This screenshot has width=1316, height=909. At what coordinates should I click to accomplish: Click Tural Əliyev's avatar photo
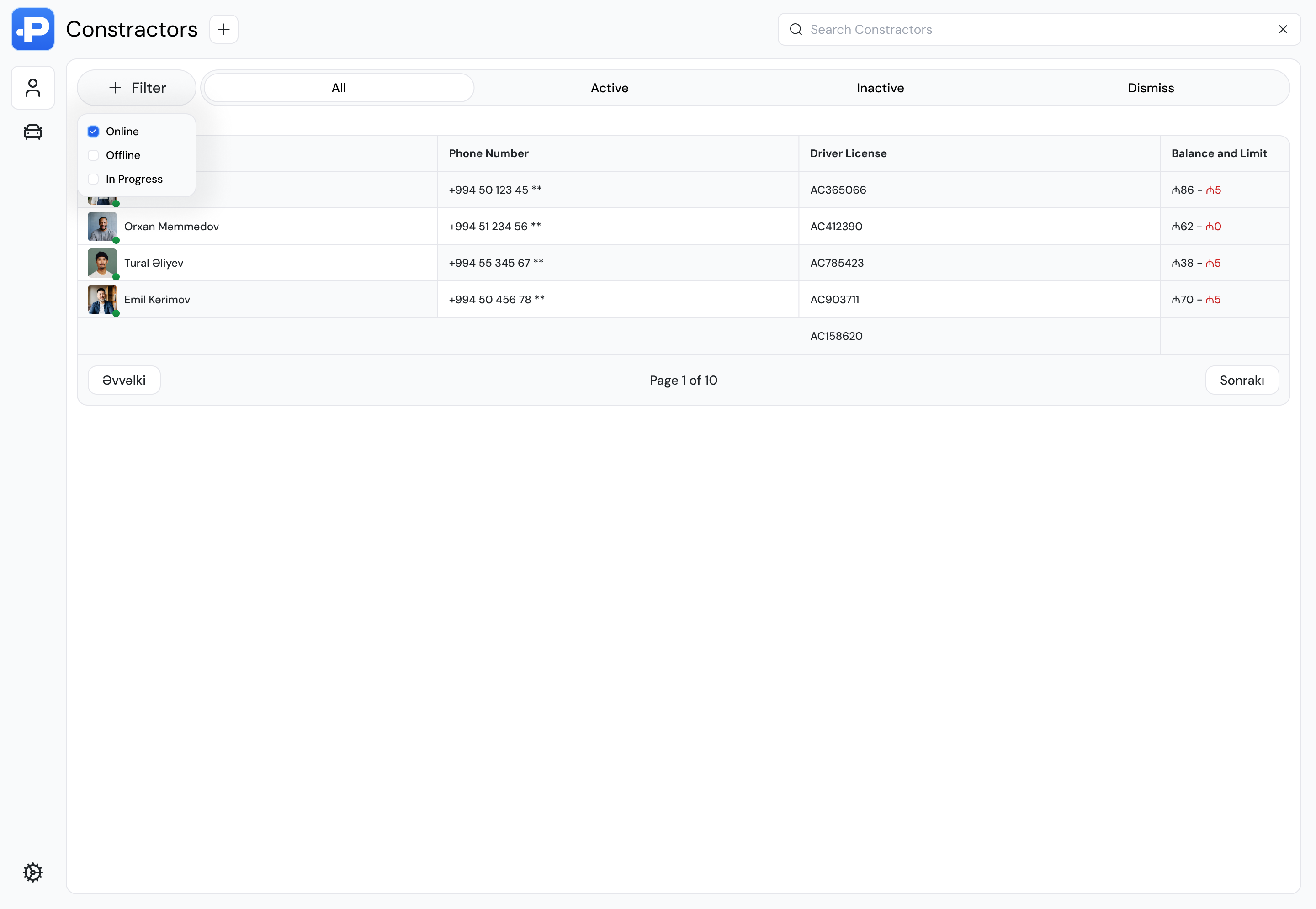coord(102,263)
